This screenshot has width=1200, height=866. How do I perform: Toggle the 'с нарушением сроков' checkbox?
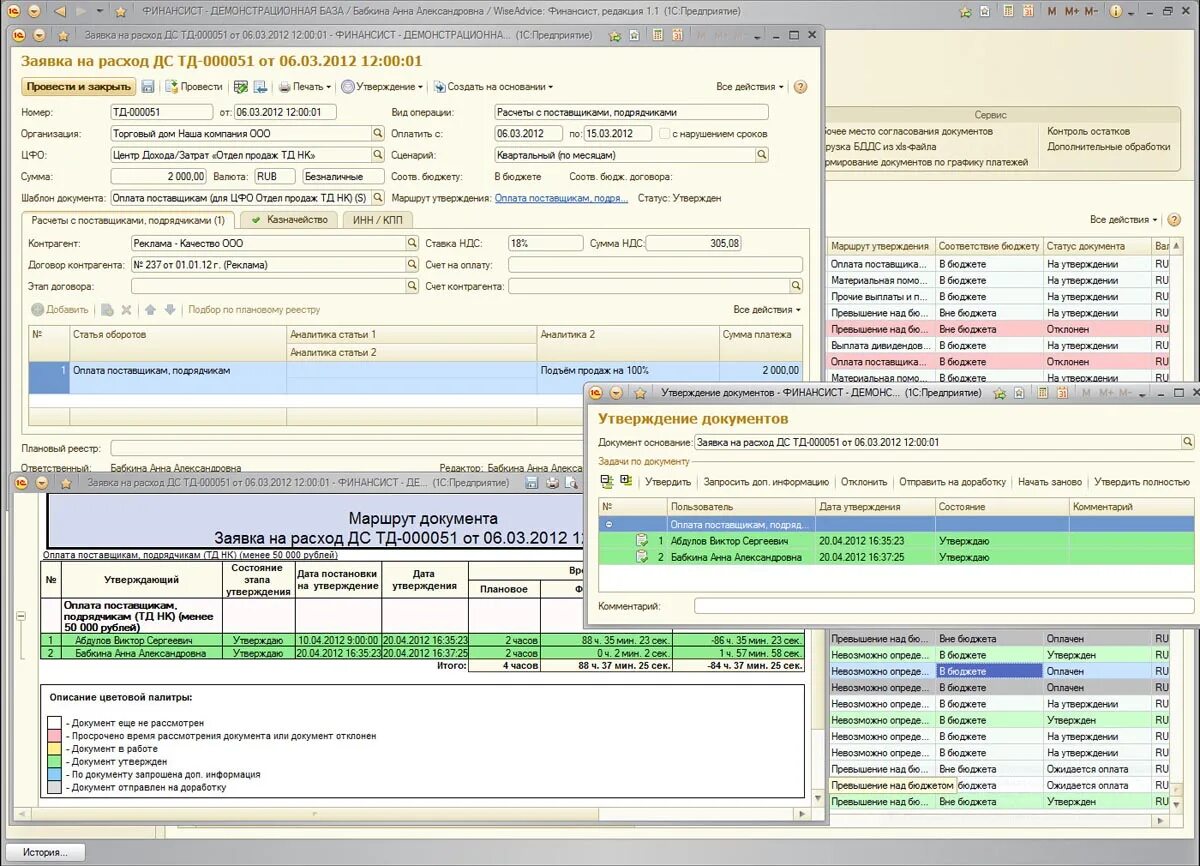[663, 133]
